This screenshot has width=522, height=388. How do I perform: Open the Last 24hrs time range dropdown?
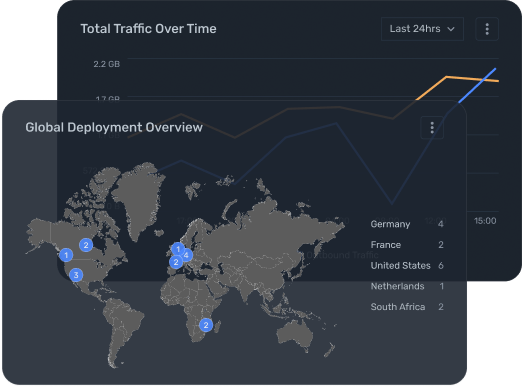click(x=422, y=29)
